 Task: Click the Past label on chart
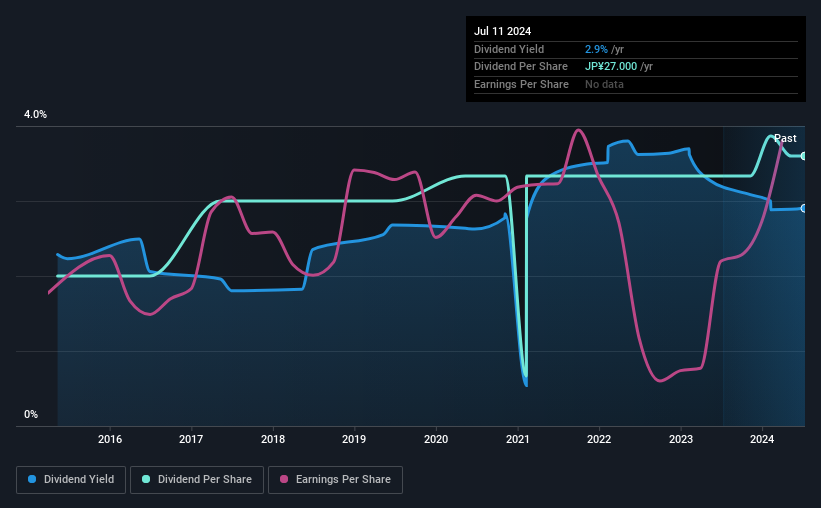click(785, 138)
